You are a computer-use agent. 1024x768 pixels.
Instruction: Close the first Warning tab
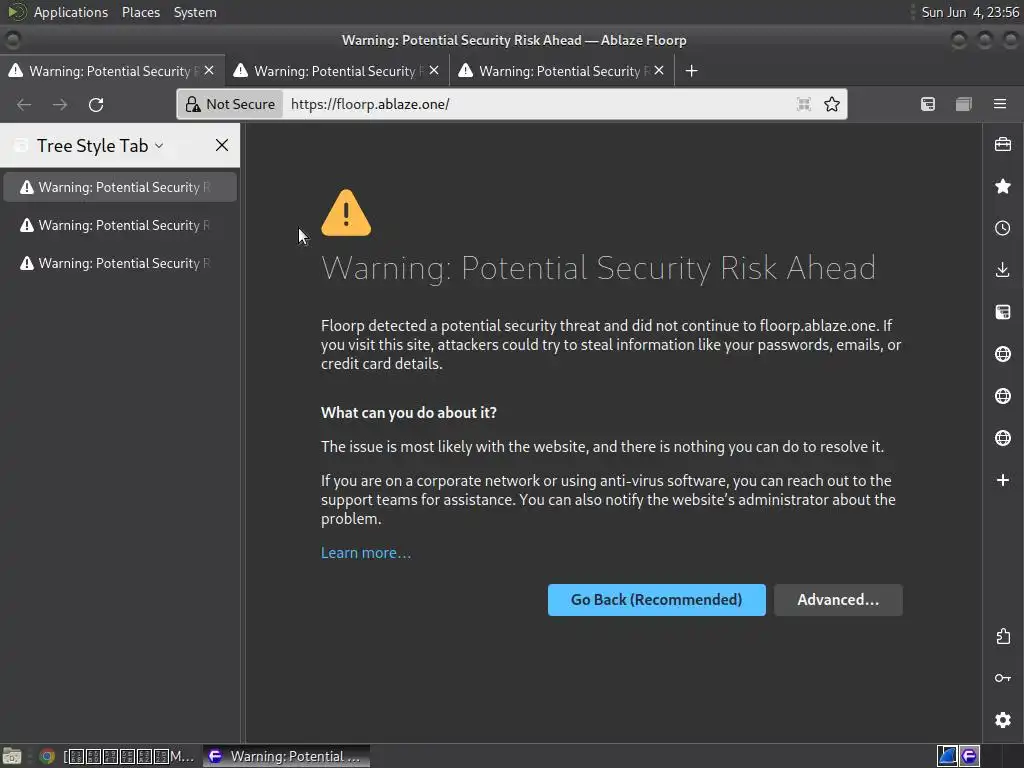click(209, 70)
